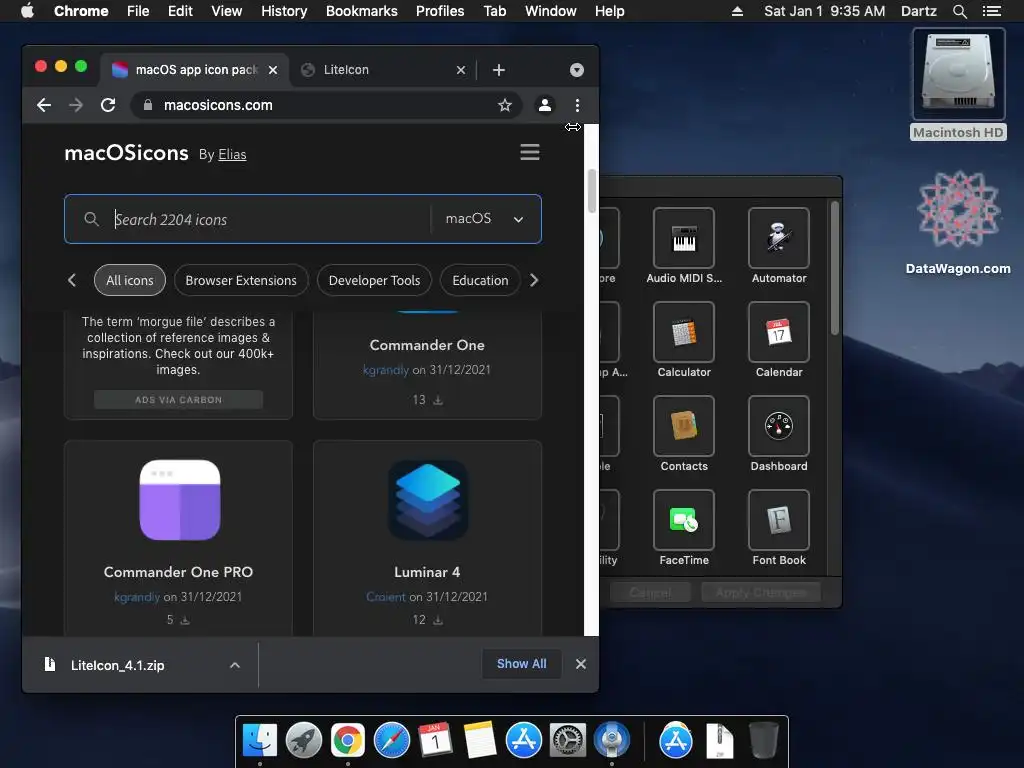Screen dimensions: 1024x768
Task: Pick the Dashboard icon in LiteIcon
Action: coord(778,426)
